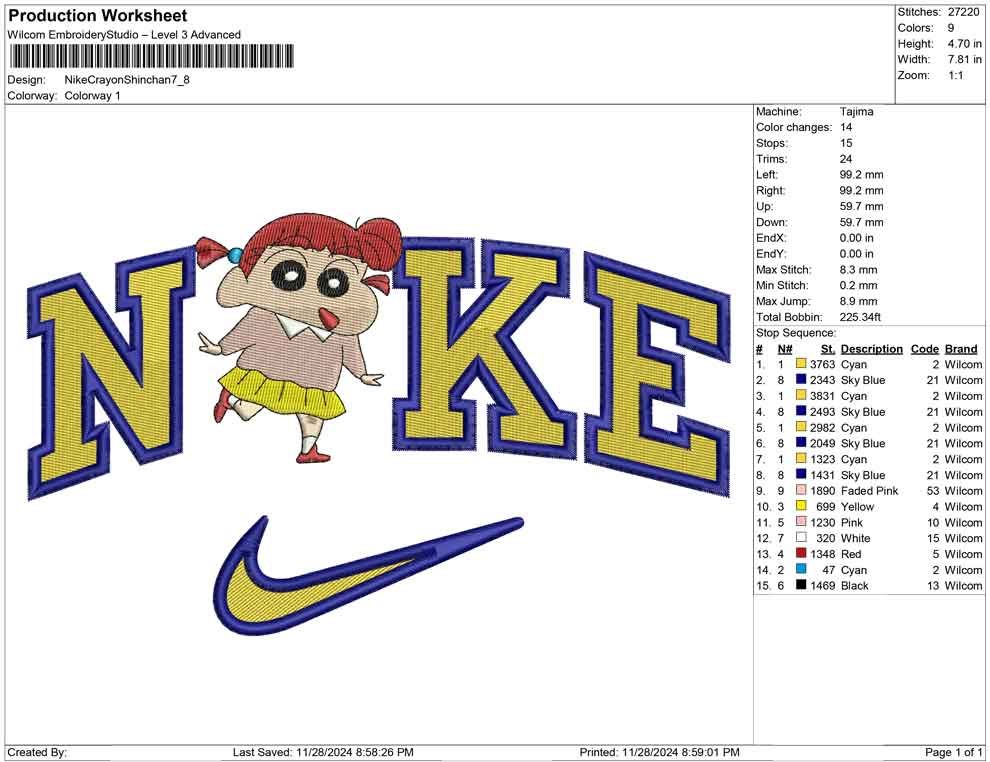Click the 'Brand' column header

(961, 348)
